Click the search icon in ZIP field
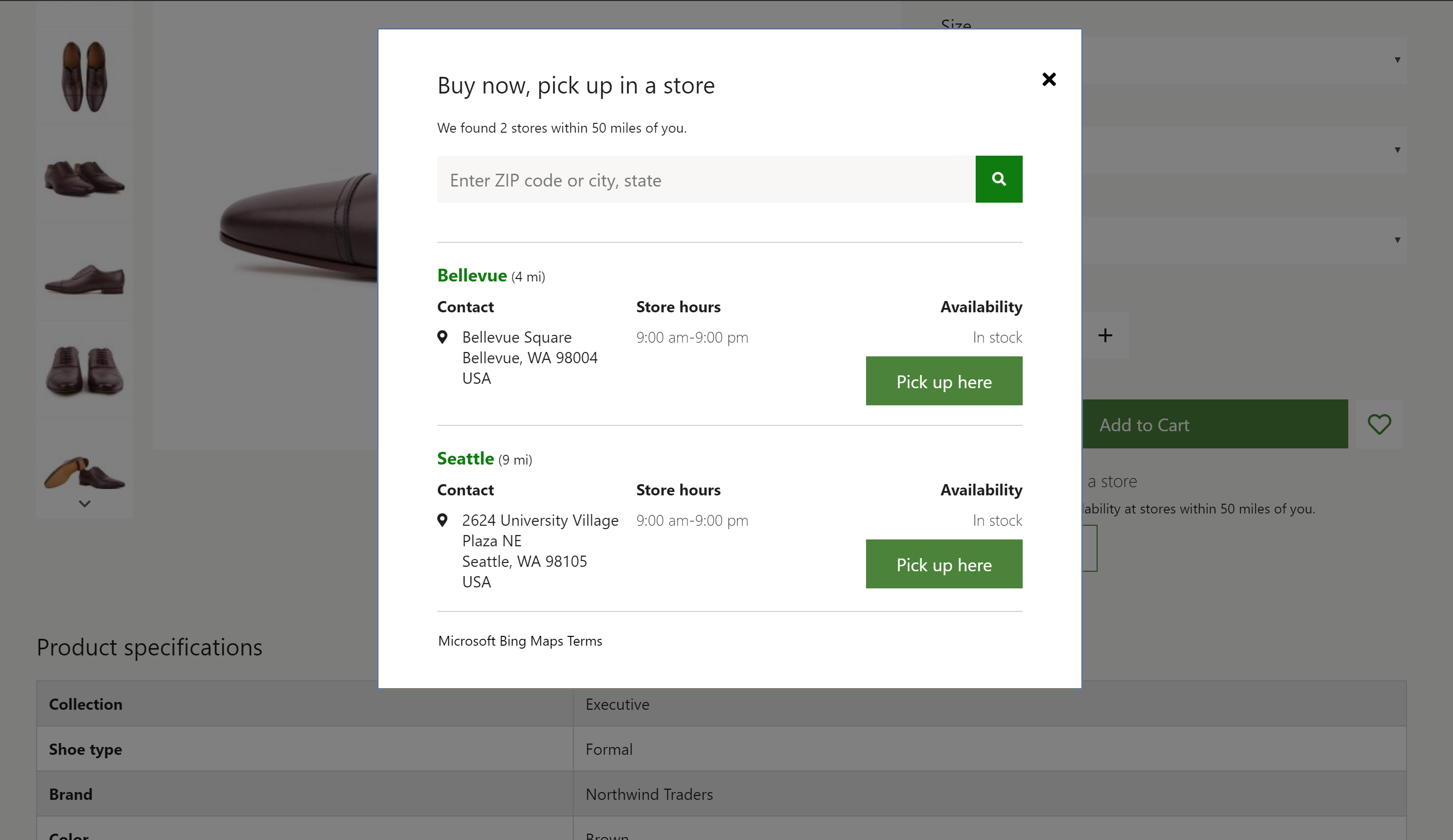Viewport: 1453px width, 840px height. (x=998, y=179)
